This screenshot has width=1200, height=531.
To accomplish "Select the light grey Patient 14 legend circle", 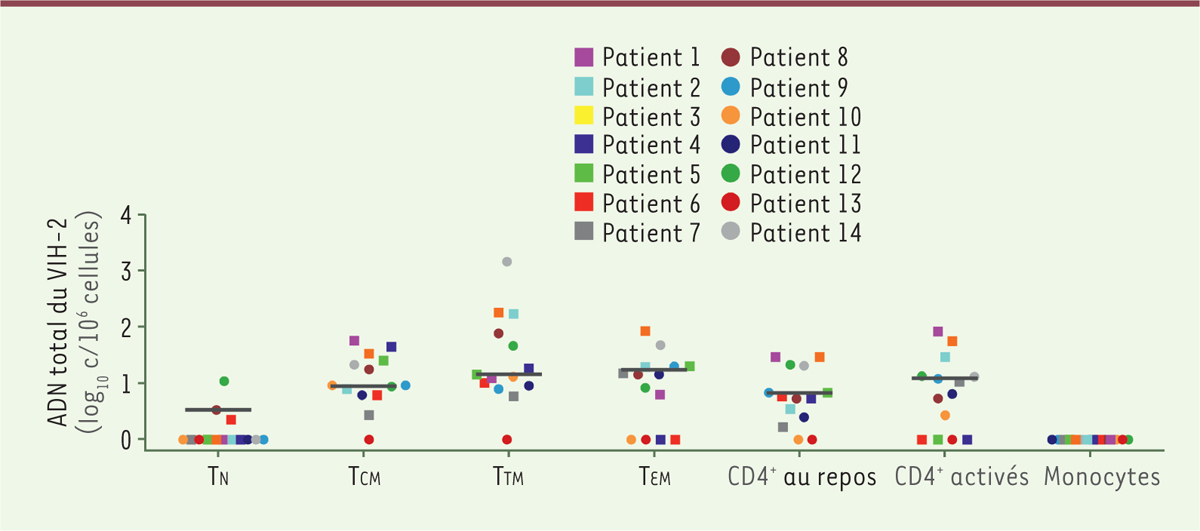I will click(x=732, y=232).
